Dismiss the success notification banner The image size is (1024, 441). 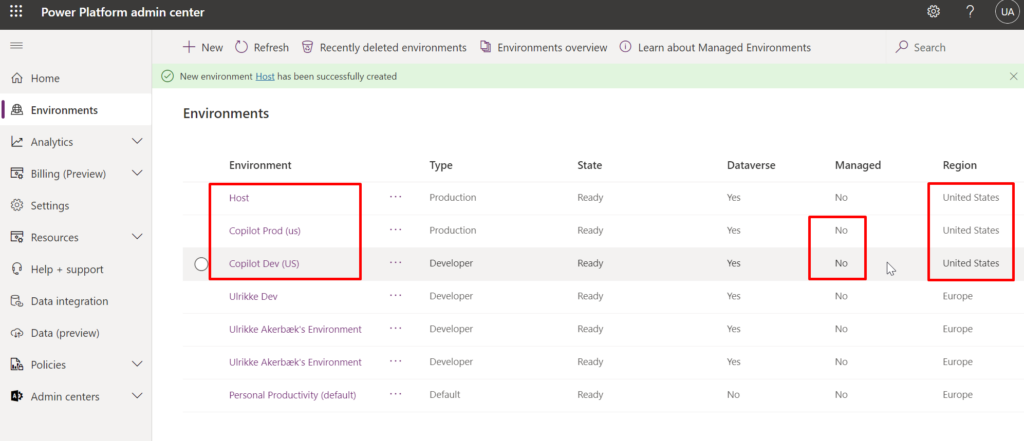pos(1013,76)
